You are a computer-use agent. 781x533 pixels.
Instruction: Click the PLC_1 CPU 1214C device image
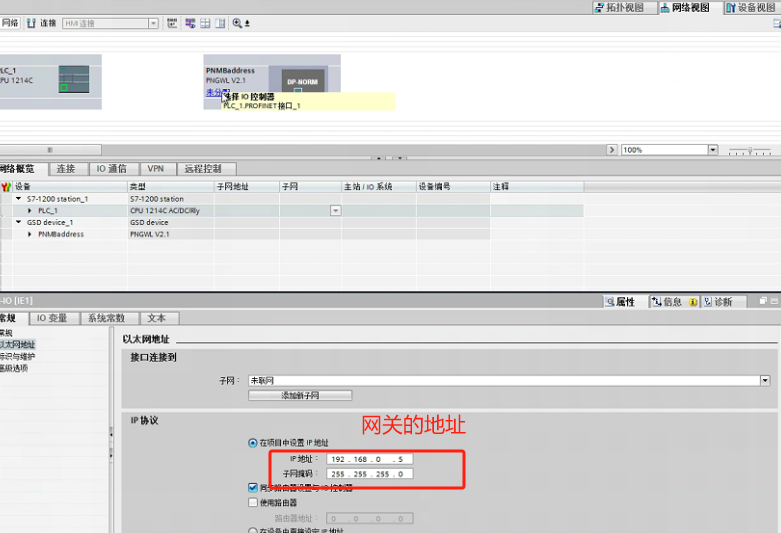click(74, 79)
